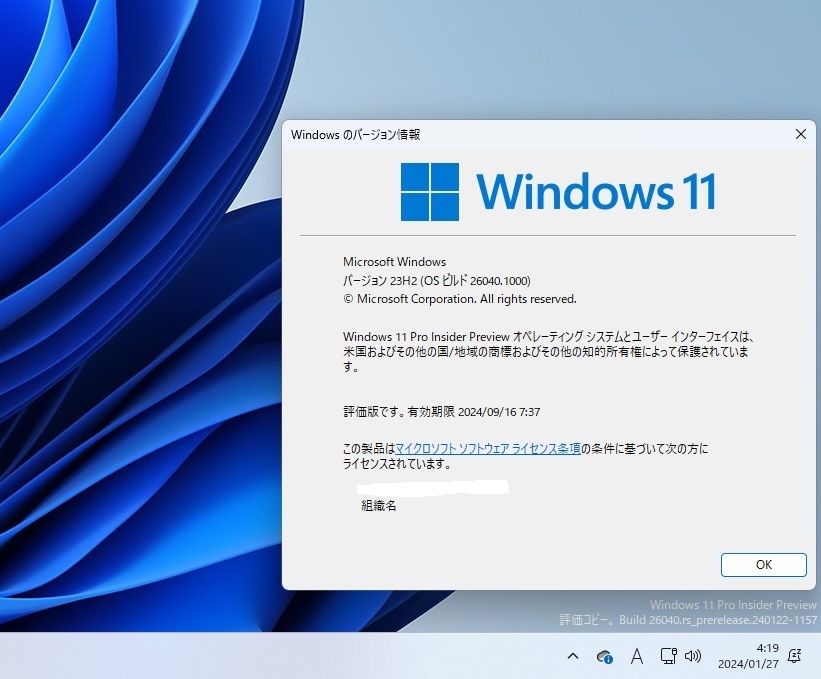Click the IME input mode 'A' indicator

click(637, 656)
